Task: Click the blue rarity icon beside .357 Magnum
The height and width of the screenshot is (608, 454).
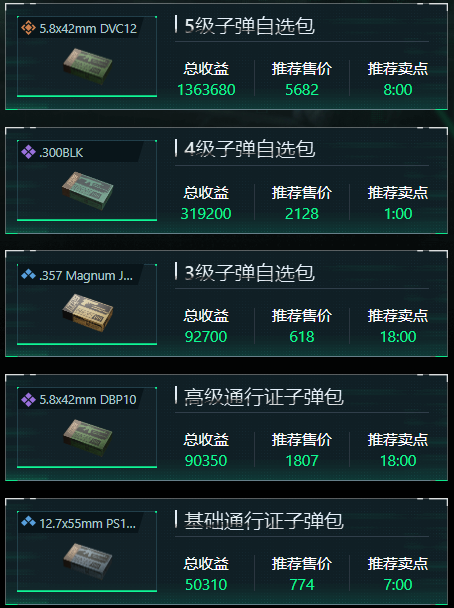Action: click(x=28, y=275)
